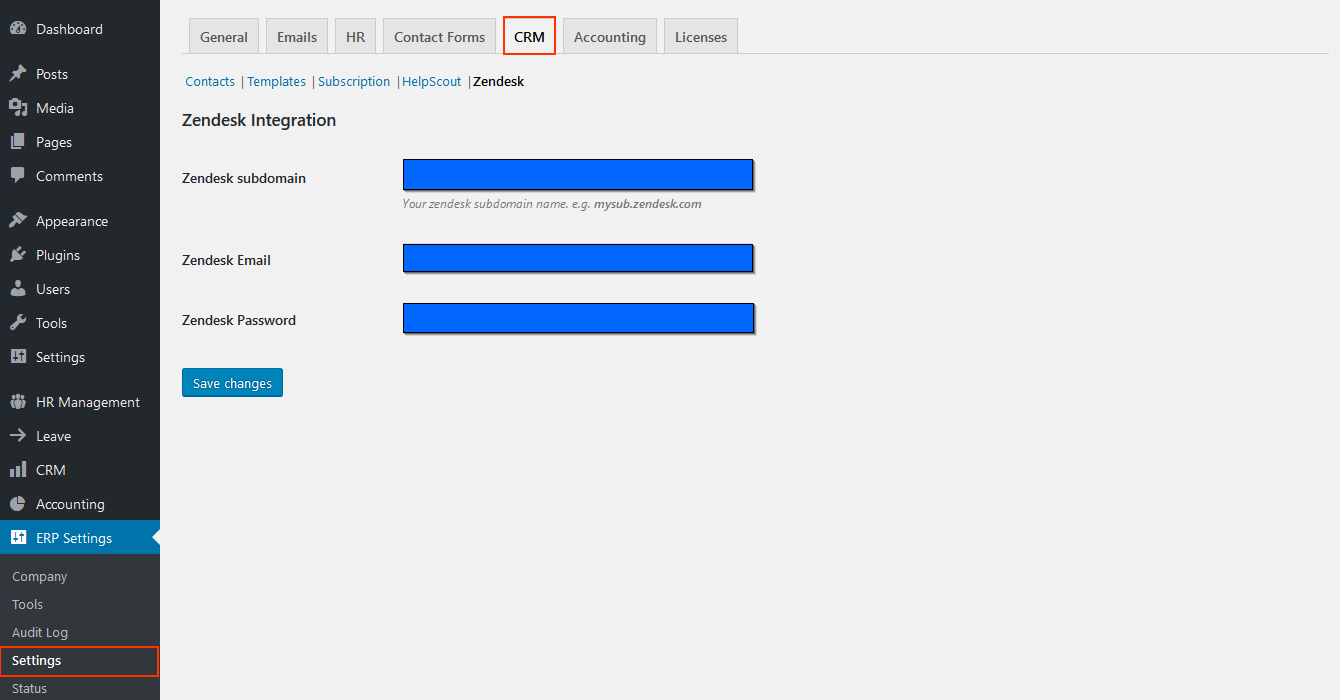Screen dimensions: 1340x700
Task: Open HR Management in the sidebar
Action: click(80, 402)
